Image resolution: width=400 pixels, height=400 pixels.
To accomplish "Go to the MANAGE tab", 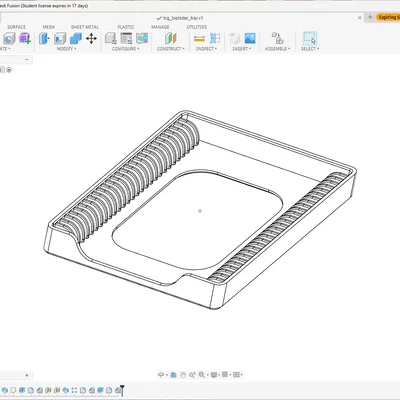I will [160, 27].
